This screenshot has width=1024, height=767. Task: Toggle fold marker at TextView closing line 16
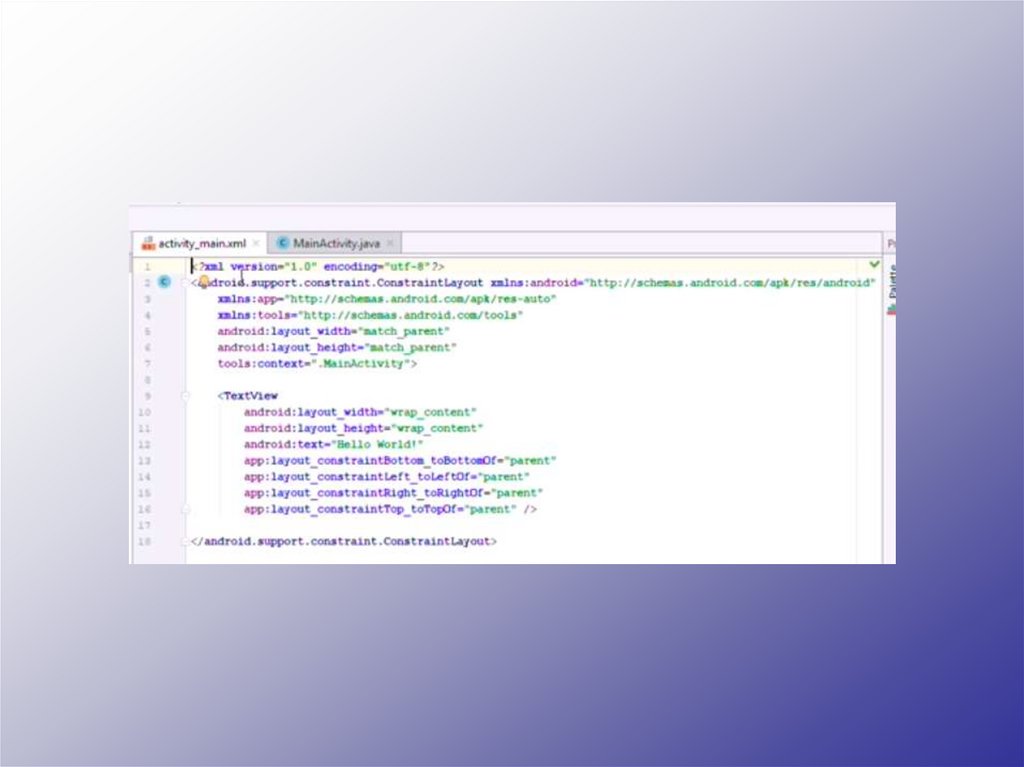tap(186, 509)
